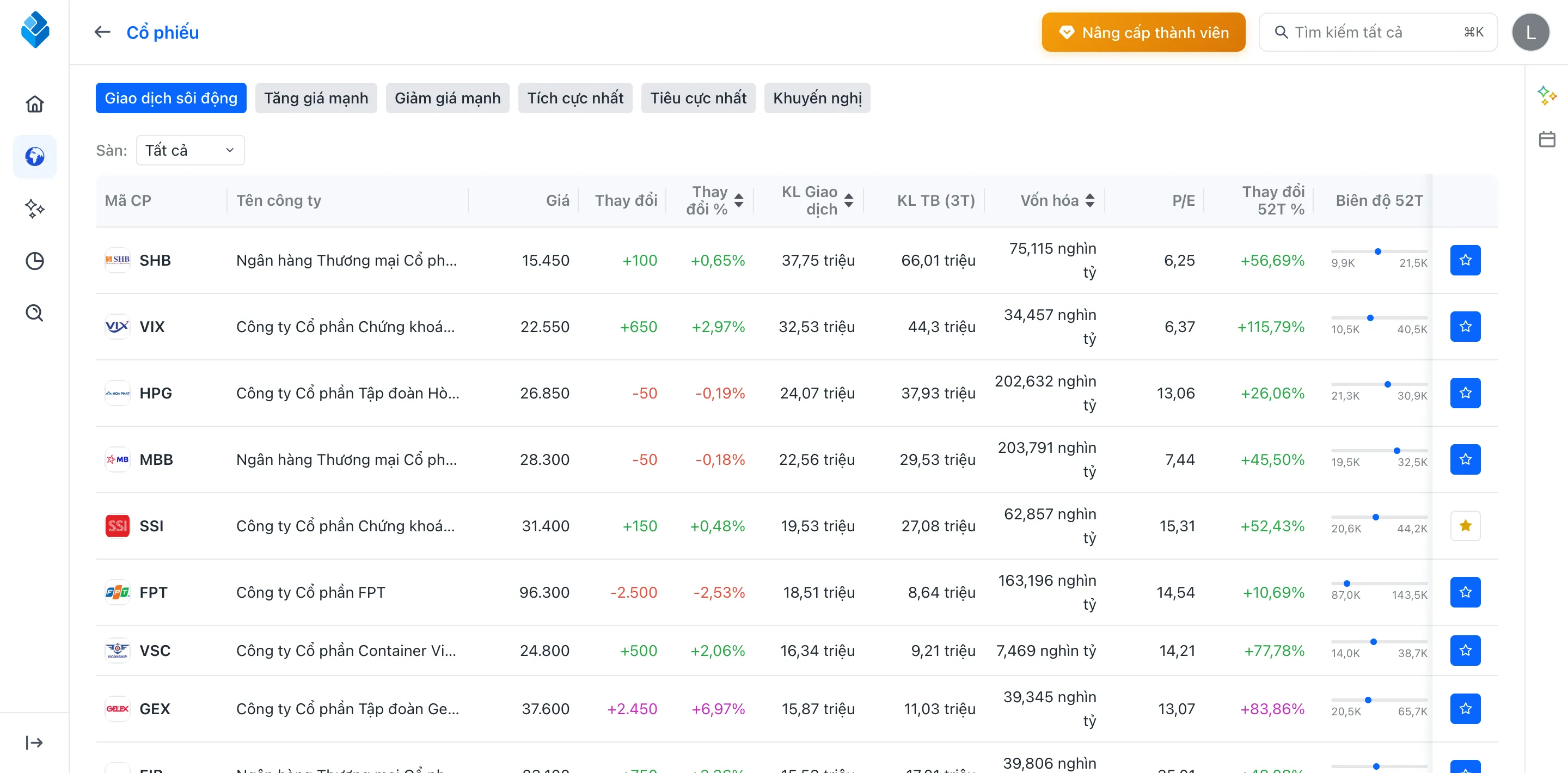Open the AI sparkles icon in left sidebar
The width and height of the screenshot is (1568, 773).
[35, 209]
